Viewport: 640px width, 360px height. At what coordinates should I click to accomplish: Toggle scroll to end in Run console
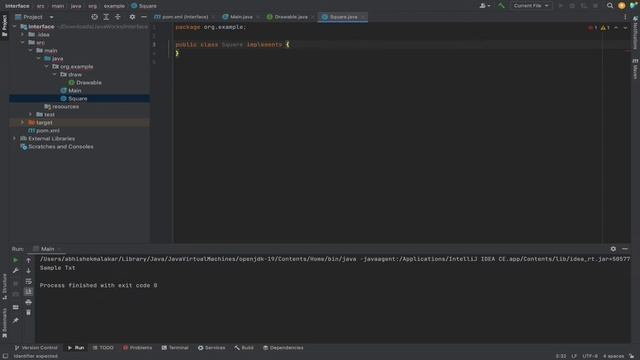coord(28,291)
